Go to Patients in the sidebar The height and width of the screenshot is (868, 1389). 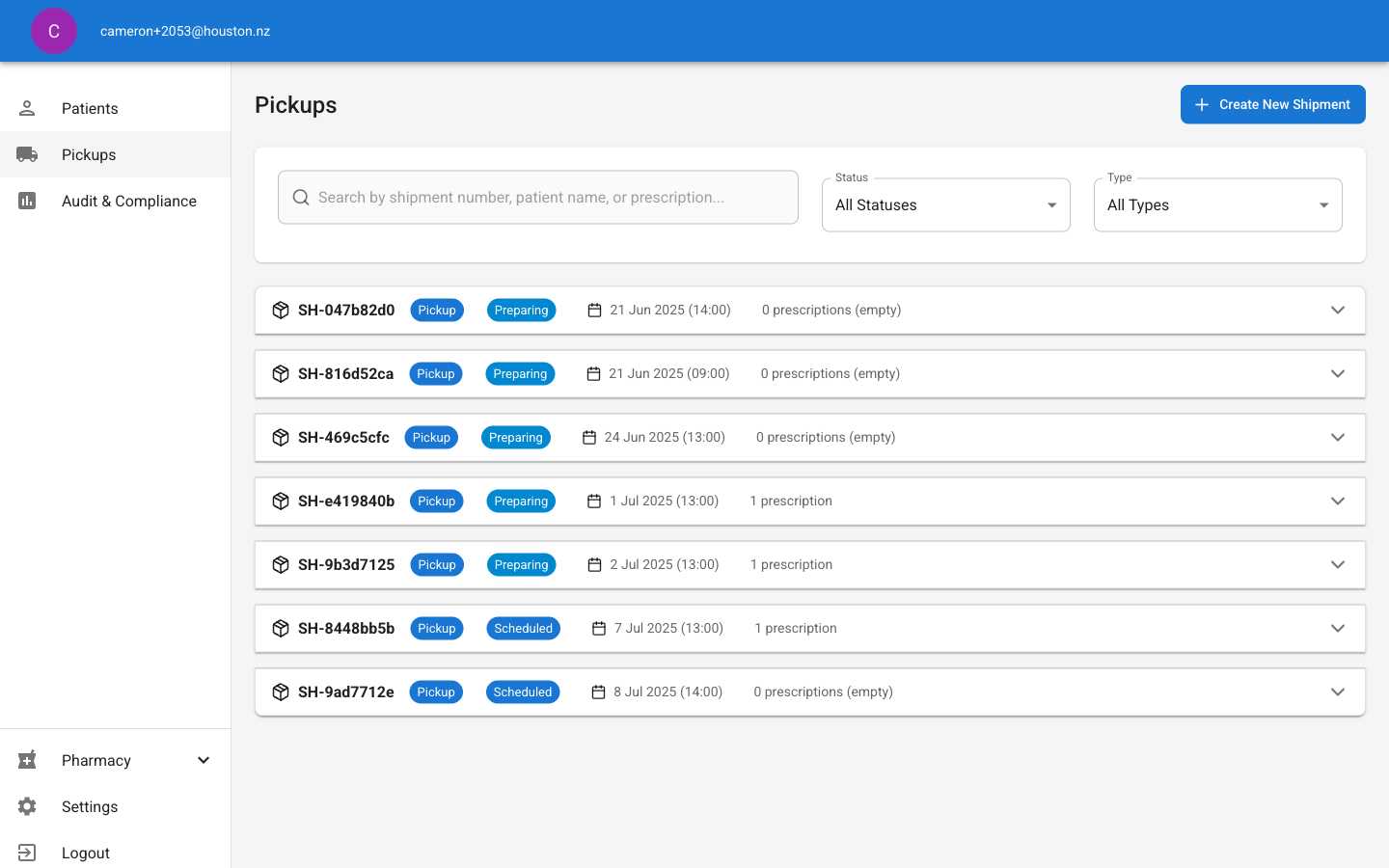pyautogui.click(x=116, y=108)
